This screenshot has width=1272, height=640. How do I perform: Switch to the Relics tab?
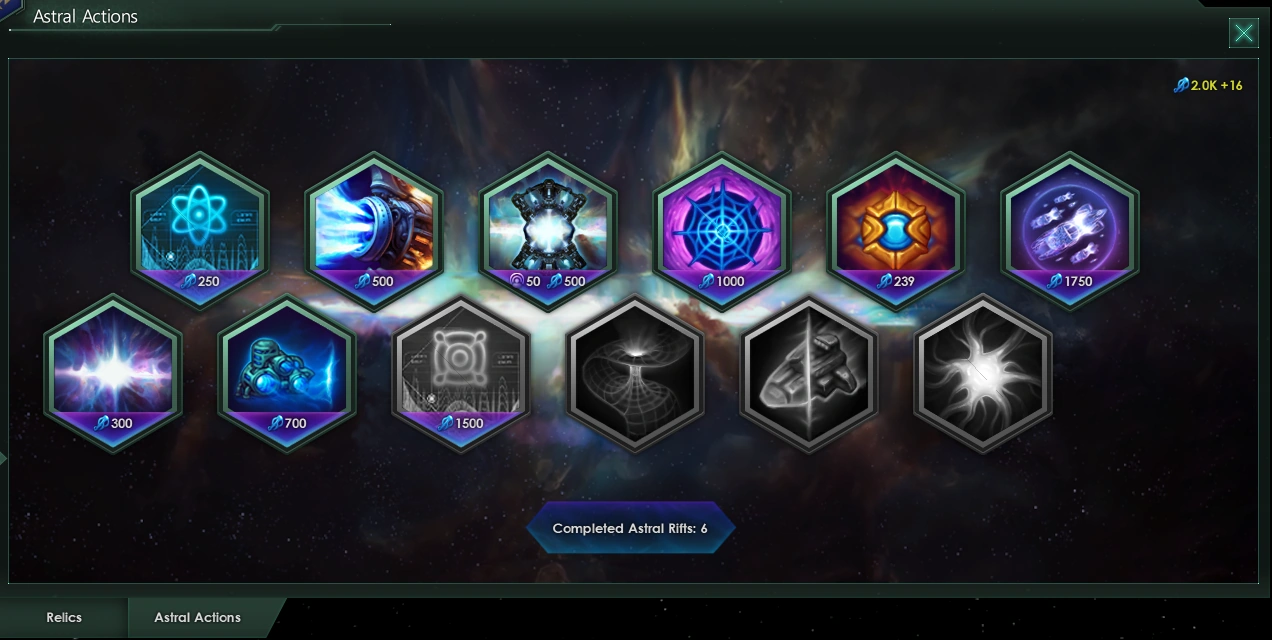coord(64,618)
